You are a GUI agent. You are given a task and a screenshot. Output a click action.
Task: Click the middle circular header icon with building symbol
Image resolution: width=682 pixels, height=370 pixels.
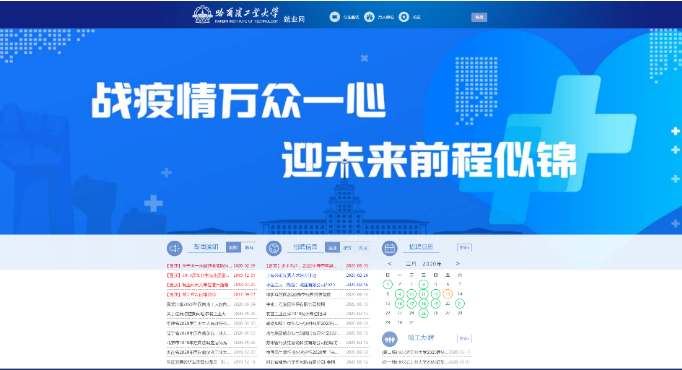[x=369, y=17]
